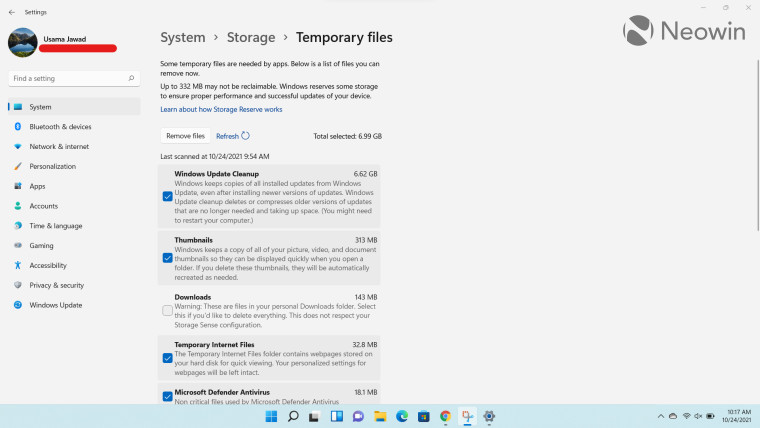Image resolution: width=760 pixels, height=428 pixels.
Task: Click the 313 MB Thumbnails size
Action: pyautogui.click(x=366, y=240)
